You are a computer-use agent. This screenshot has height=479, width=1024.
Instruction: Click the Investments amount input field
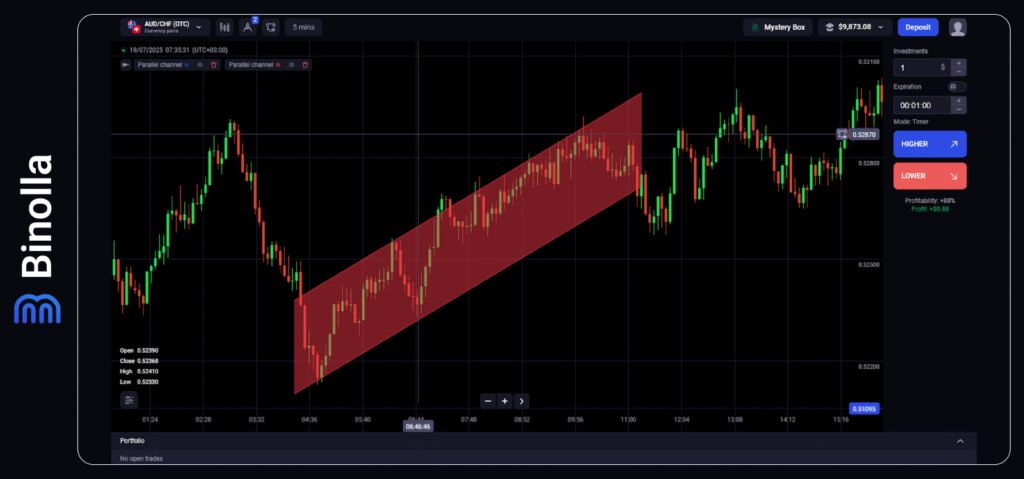point(919,67)
